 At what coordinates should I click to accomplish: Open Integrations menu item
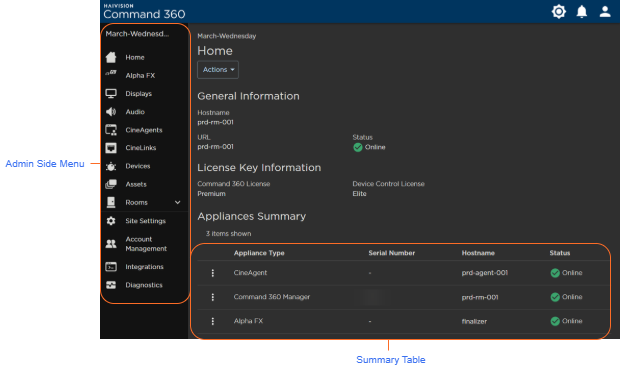[144, 267]
